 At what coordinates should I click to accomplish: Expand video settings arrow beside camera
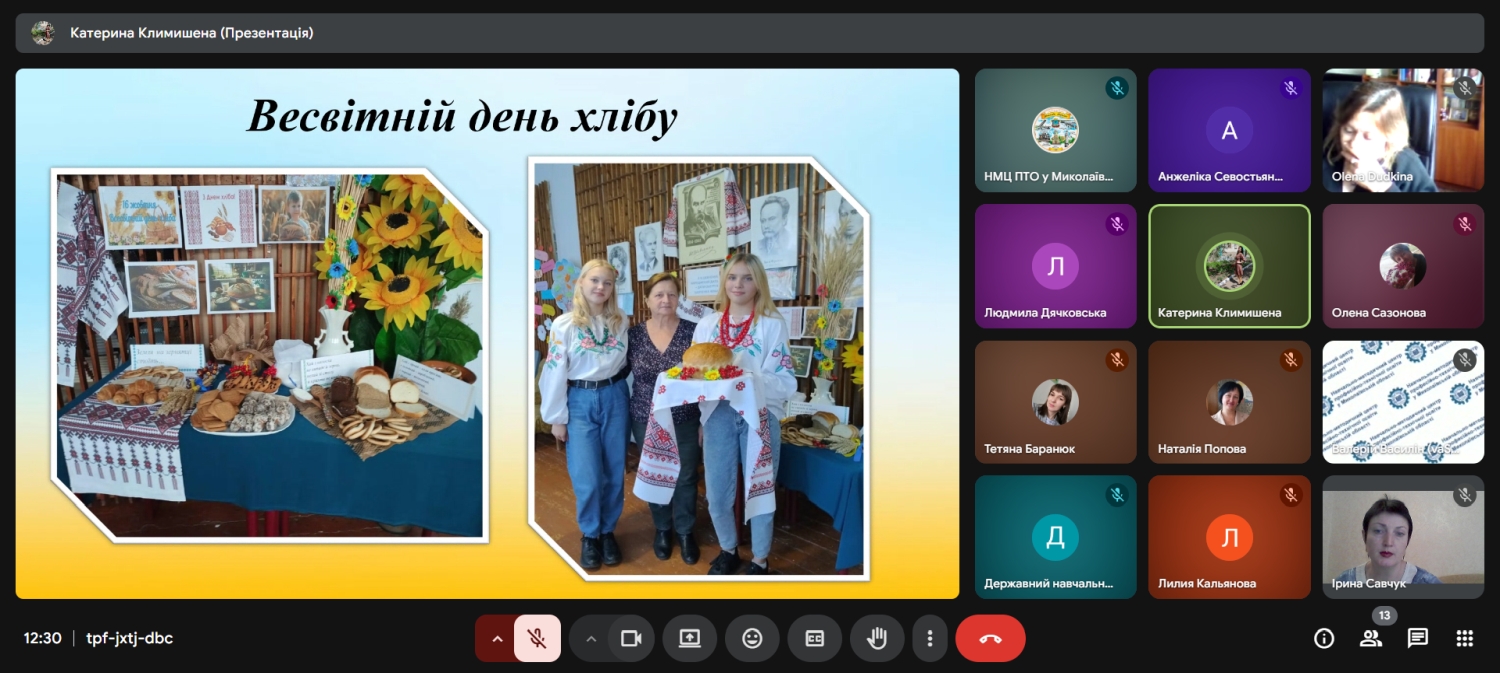pos(591,638)
